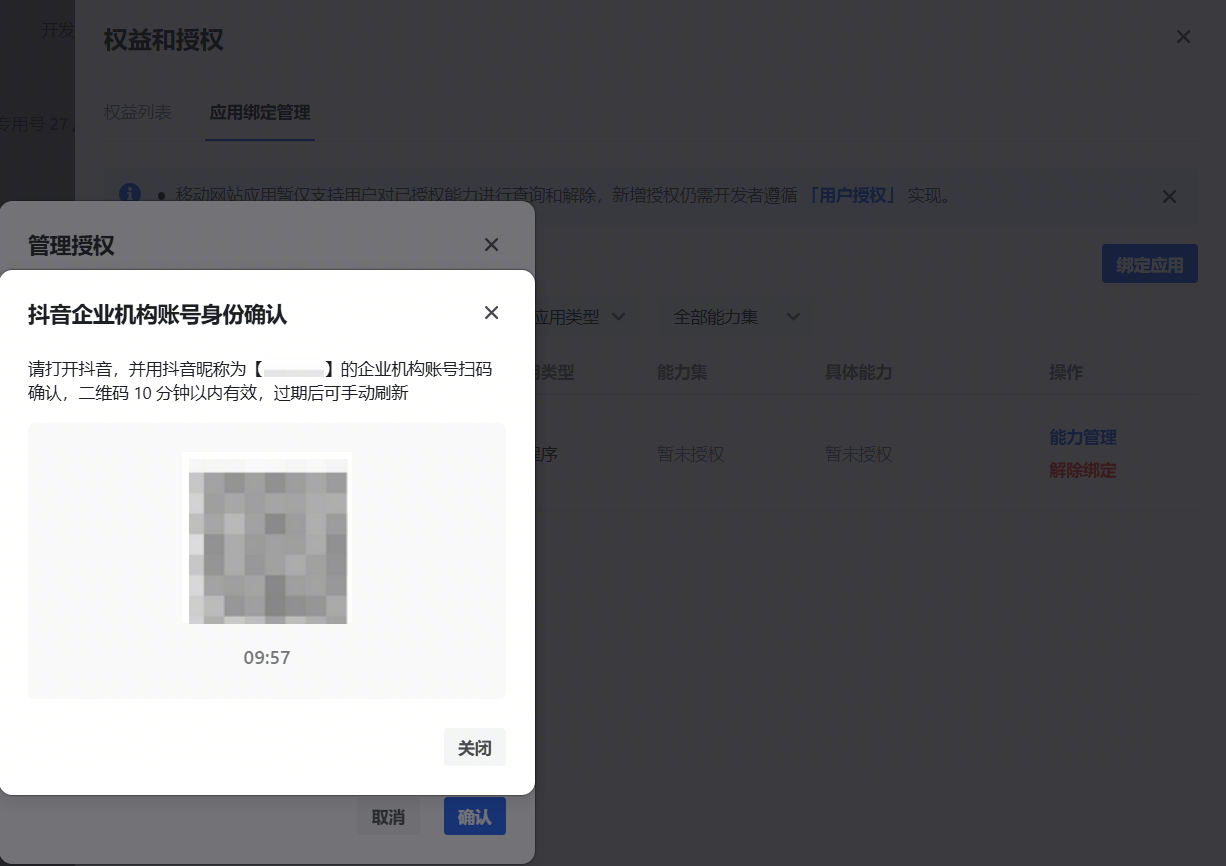This screenshot has width=1226, height=866.
Task: Dismiss the blue info banner with its X
Action: click(x=1169, y=197)
